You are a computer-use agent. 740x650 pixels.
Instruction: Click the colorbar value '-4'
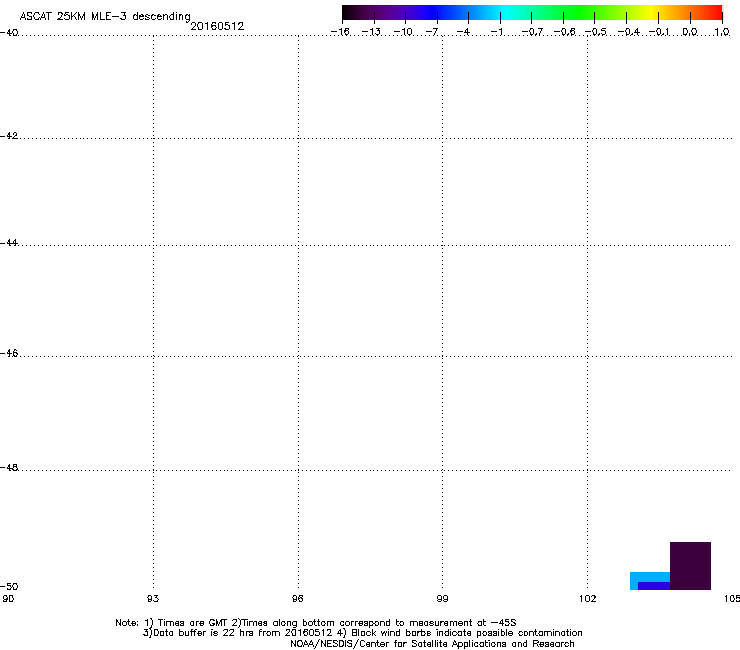(463, 32)
